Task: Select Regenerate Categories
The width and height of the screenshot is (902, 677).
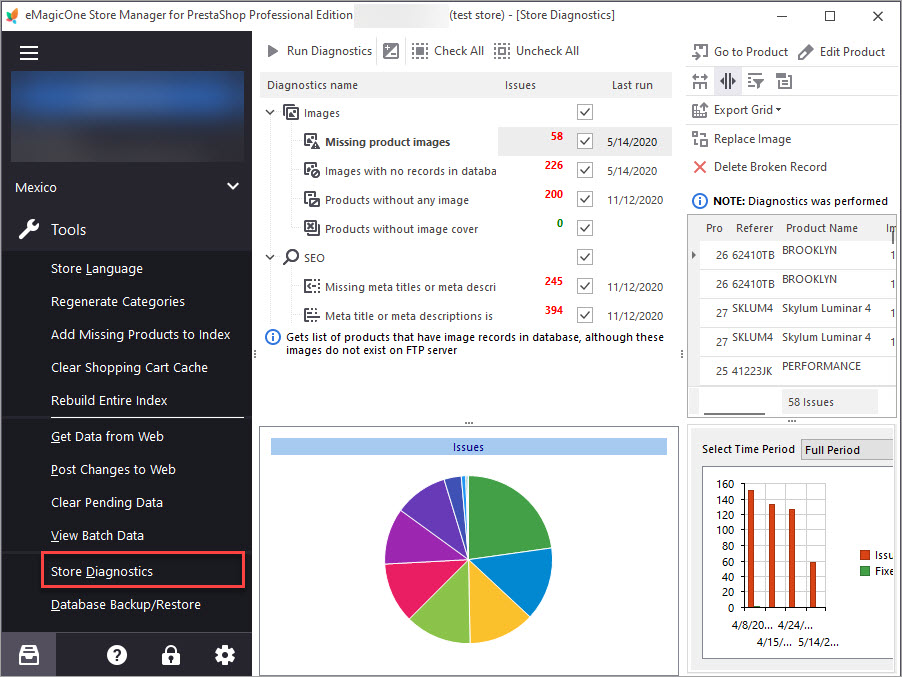Action: (x=118, y=301)
